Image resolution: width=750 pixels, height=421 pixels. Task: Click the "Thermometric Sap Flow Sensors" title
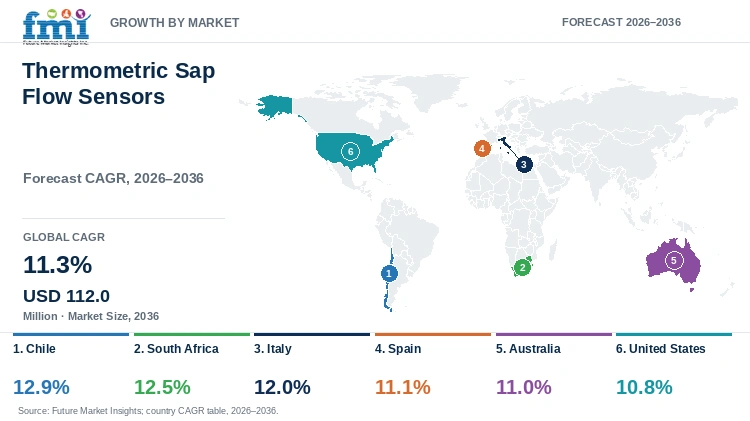click(119, 83)
